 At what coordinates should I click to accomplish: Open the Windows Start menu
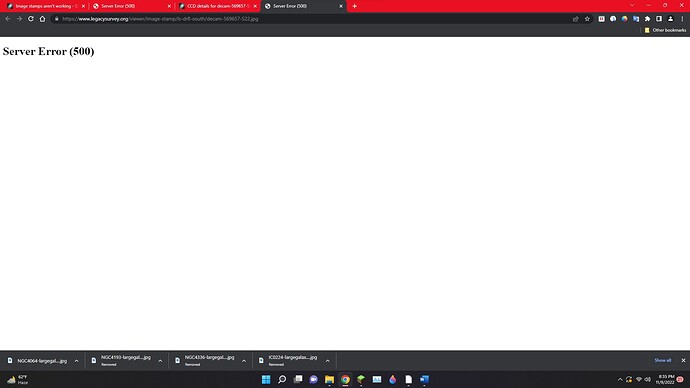click(266, 379)
